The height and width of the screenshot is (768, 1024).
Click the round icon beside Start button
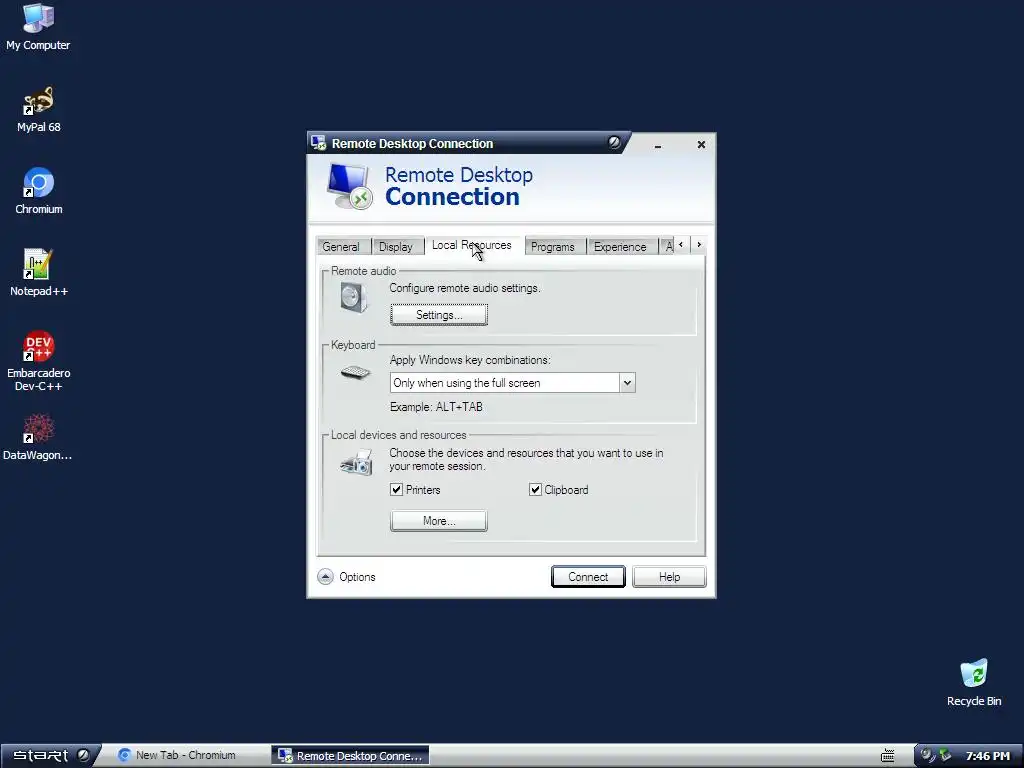[x=83, y=756]
